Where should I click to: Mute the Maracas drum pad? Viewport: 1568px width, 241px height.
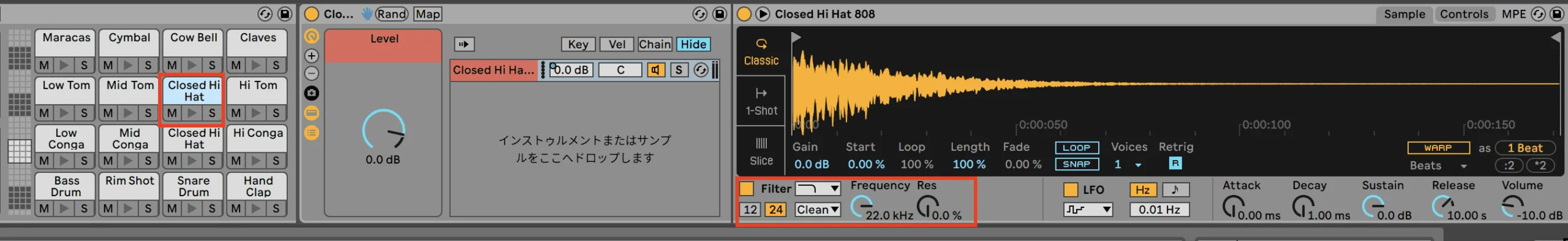click(44, 65)
